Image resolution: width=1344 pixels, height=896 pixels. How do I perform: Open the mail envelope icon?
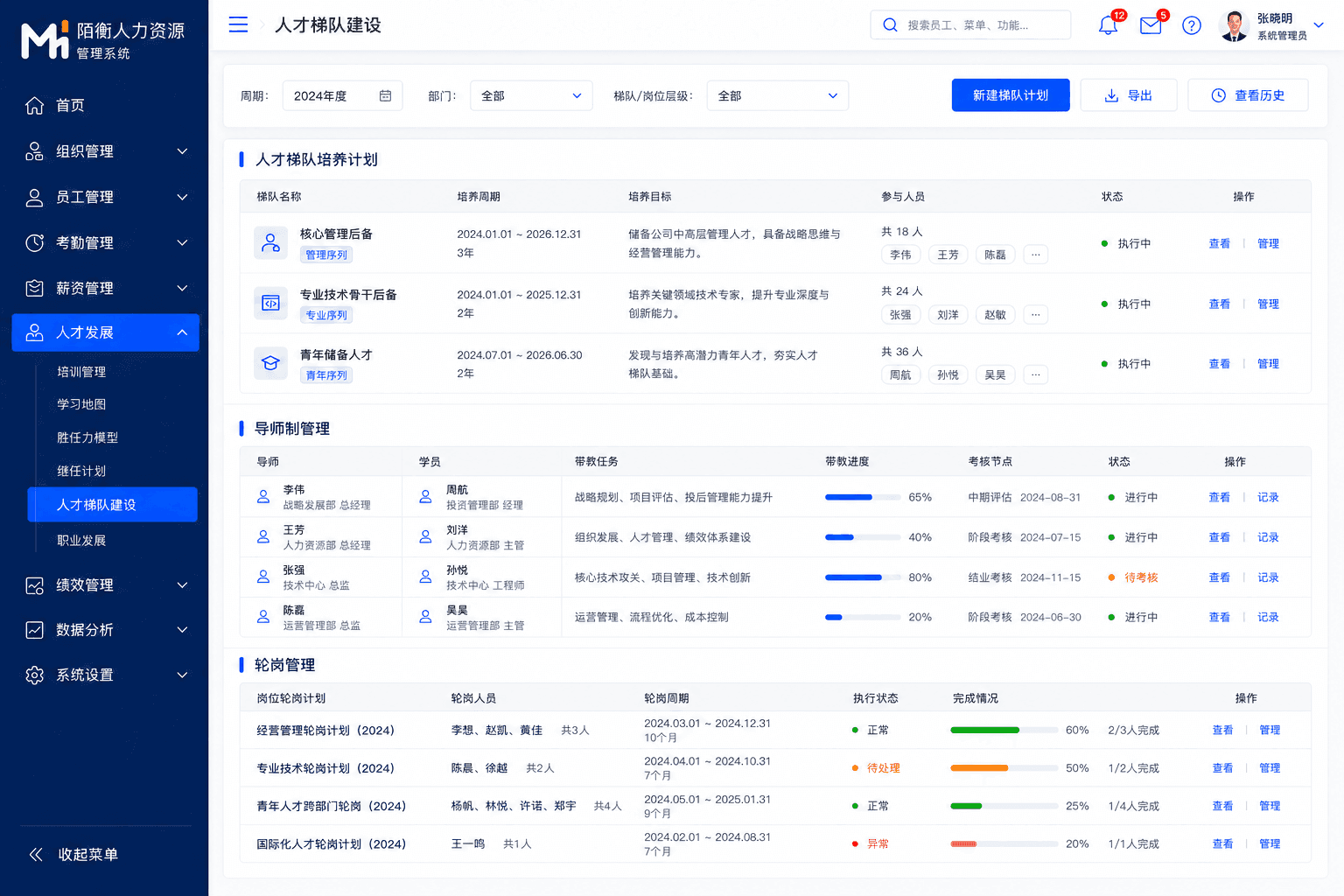(x=1151, y=25)
